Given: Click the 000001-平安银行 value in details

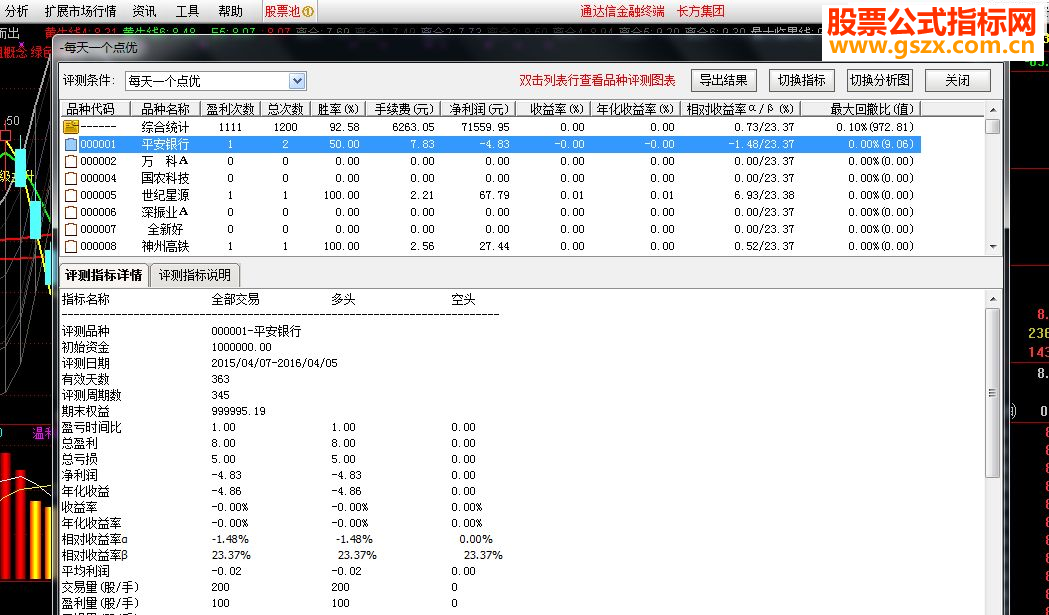Looking at the screenshot, I should pyautogui.click(x=256, y=331).
